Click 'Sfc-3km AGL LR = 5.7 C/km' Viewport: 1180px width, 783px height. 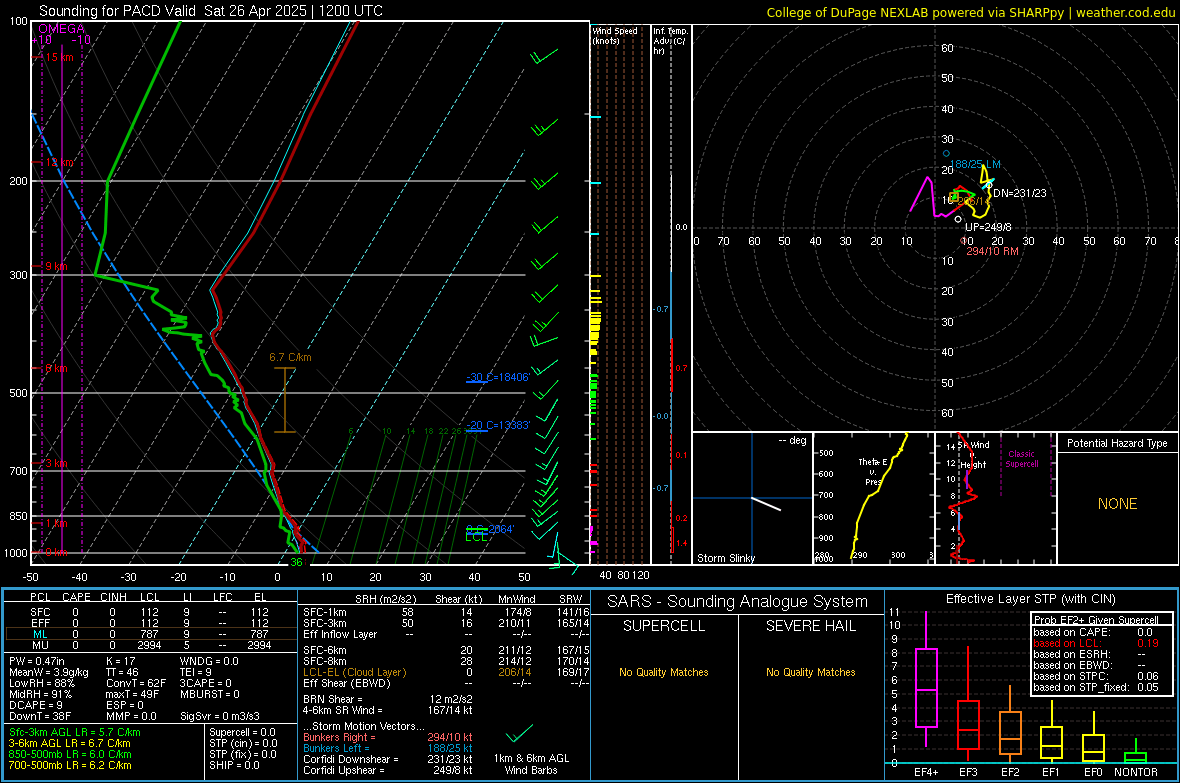click(x=75, y=733)
